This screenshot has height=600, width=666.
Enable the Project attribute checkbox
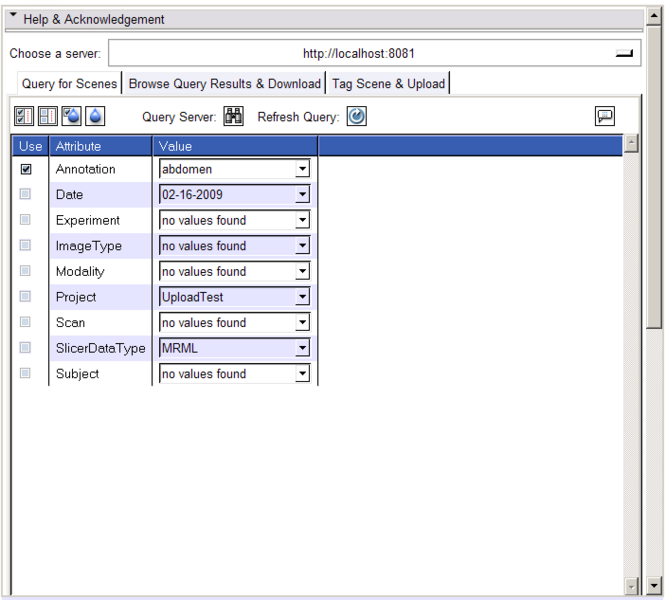click(26, 297)
